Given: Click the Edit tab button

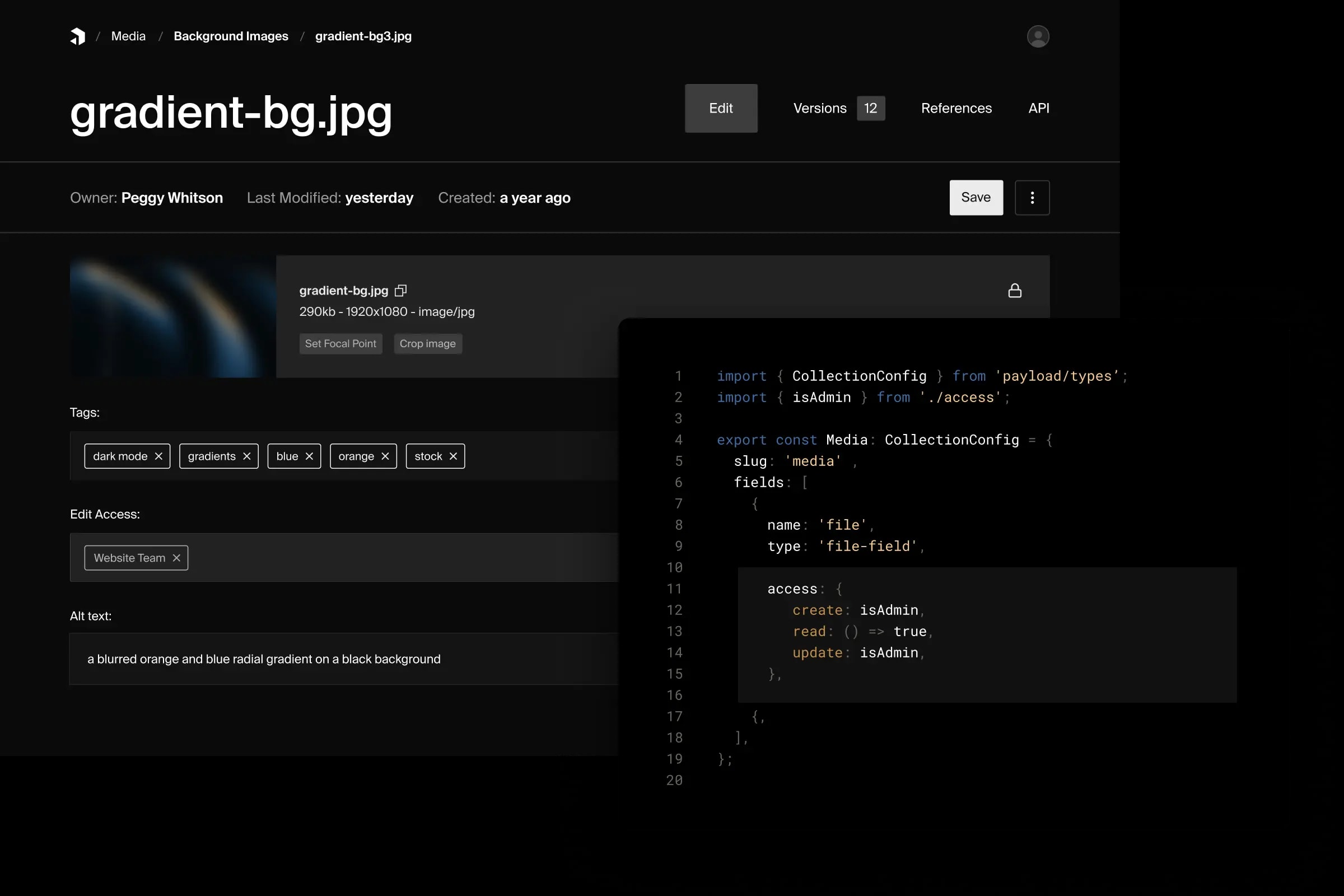Looking at the screenshot, I should [x=721, y=108].
